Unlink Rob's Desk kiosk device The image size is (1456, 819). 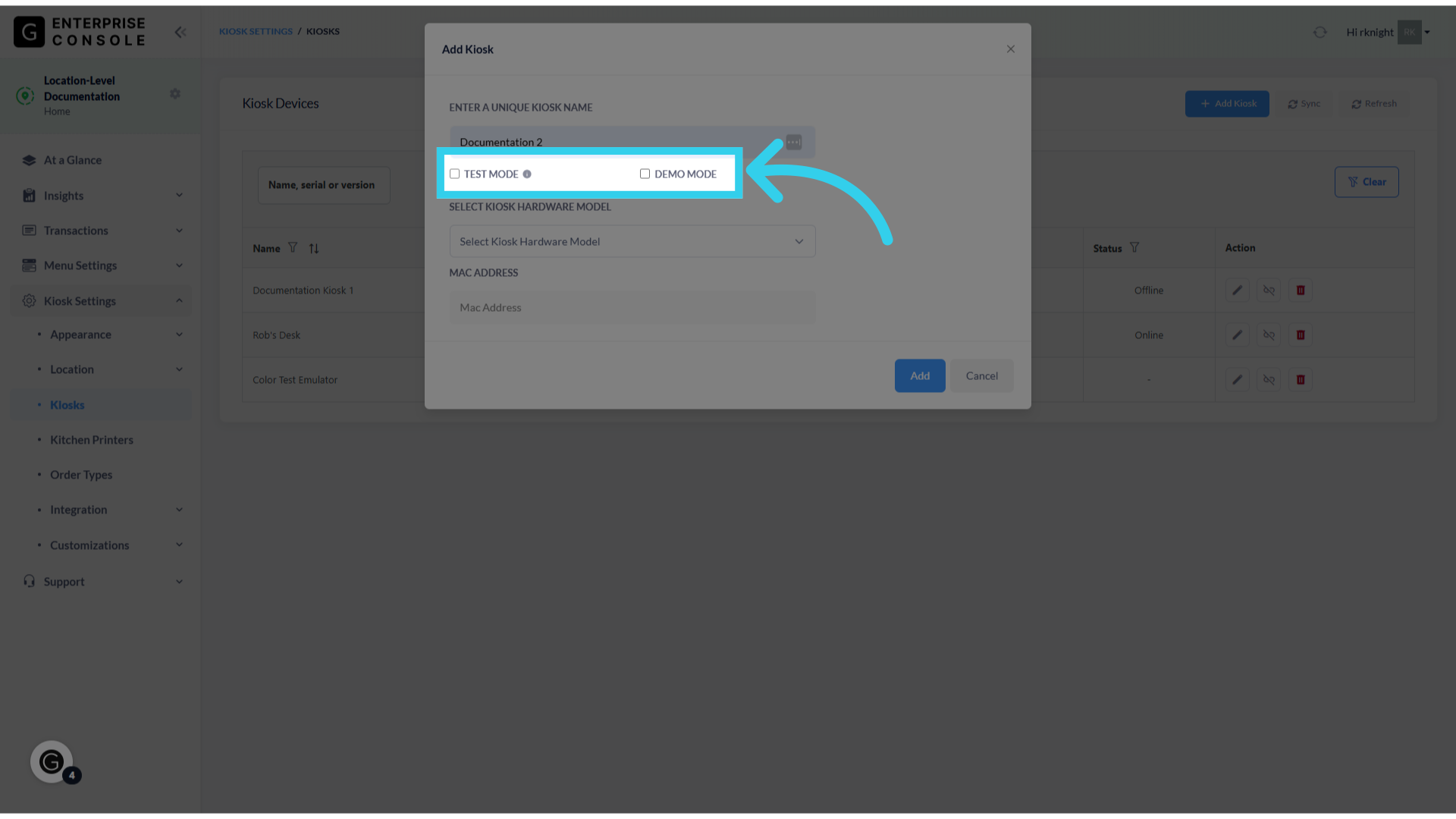click(1269, 335)
